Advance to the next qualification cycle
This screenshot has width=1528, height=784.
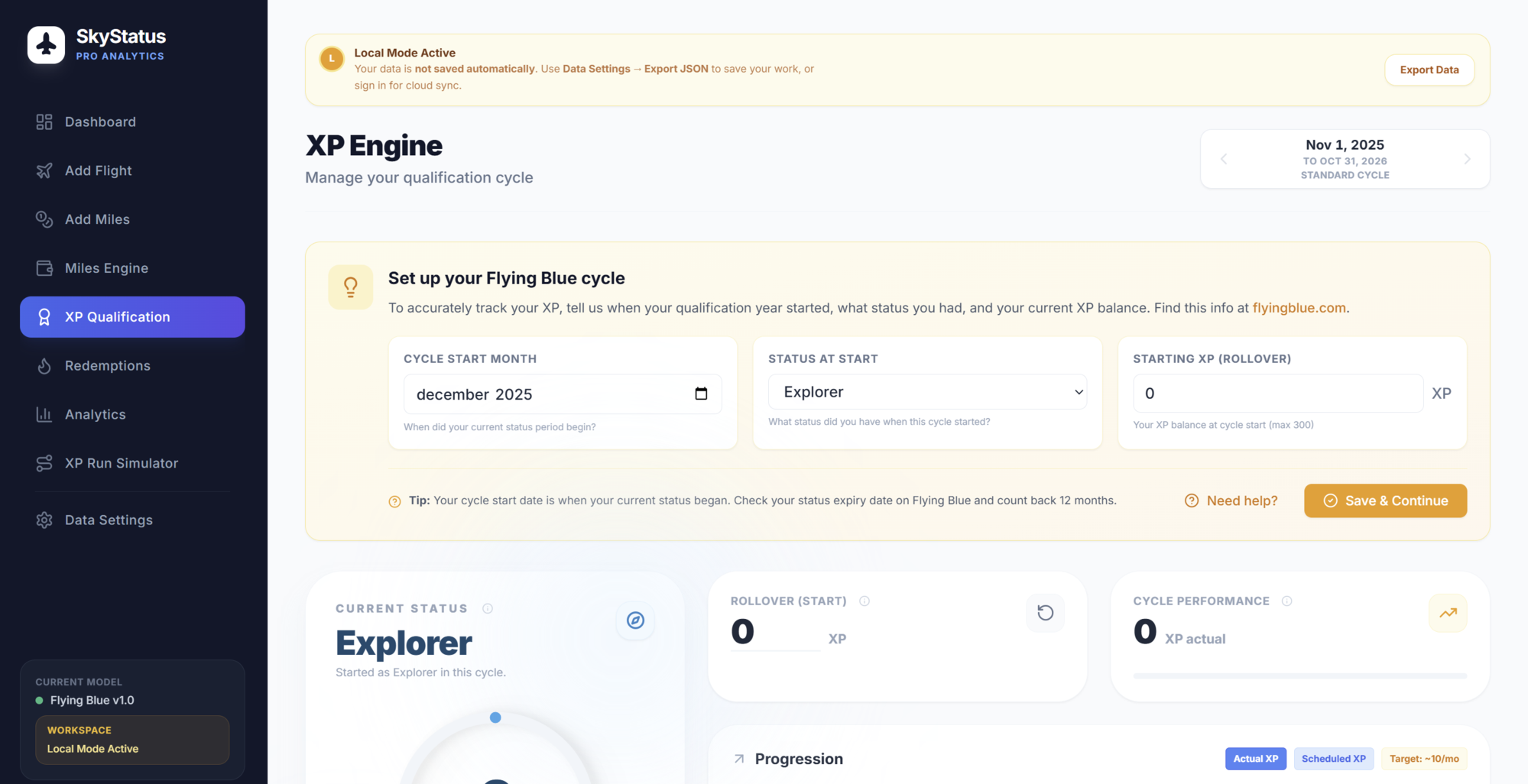(1466, 159)
